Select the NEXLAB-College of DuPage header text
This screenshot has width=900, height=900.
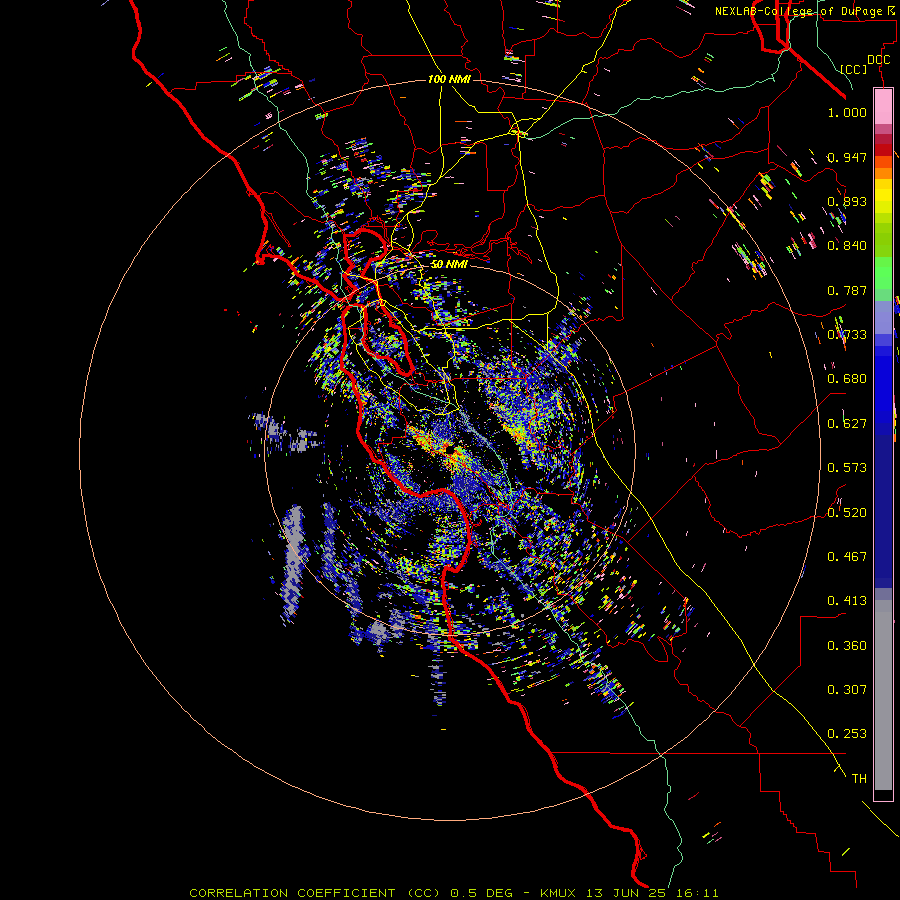point(798,11)
